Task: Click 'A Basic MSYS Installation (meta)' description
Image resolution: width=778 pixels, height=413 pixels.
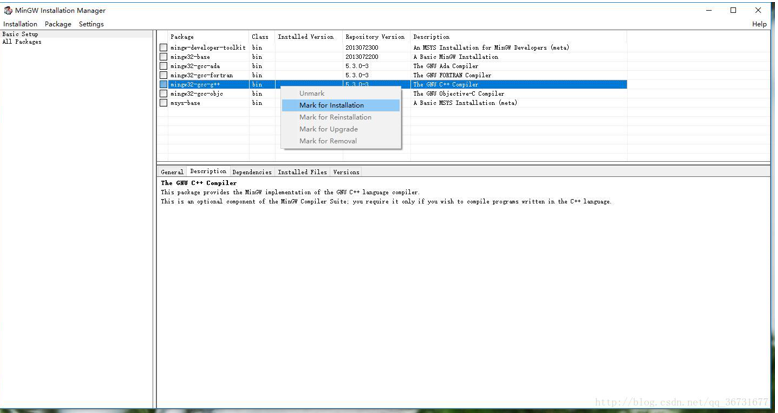Action: (465, 103)
